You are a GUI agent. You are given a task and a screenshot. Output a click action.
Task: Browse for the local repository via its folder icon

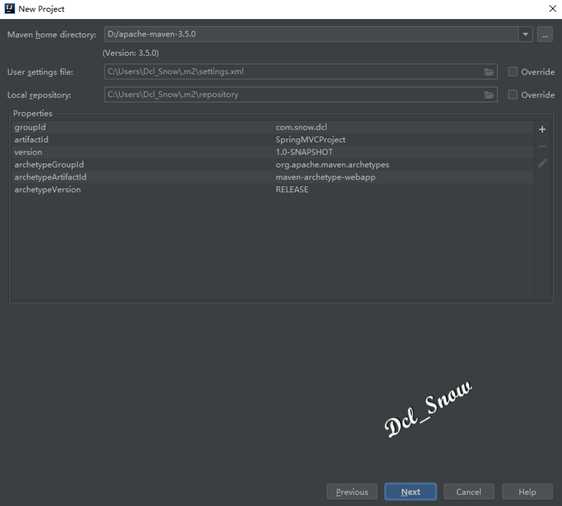coord(489,95)
